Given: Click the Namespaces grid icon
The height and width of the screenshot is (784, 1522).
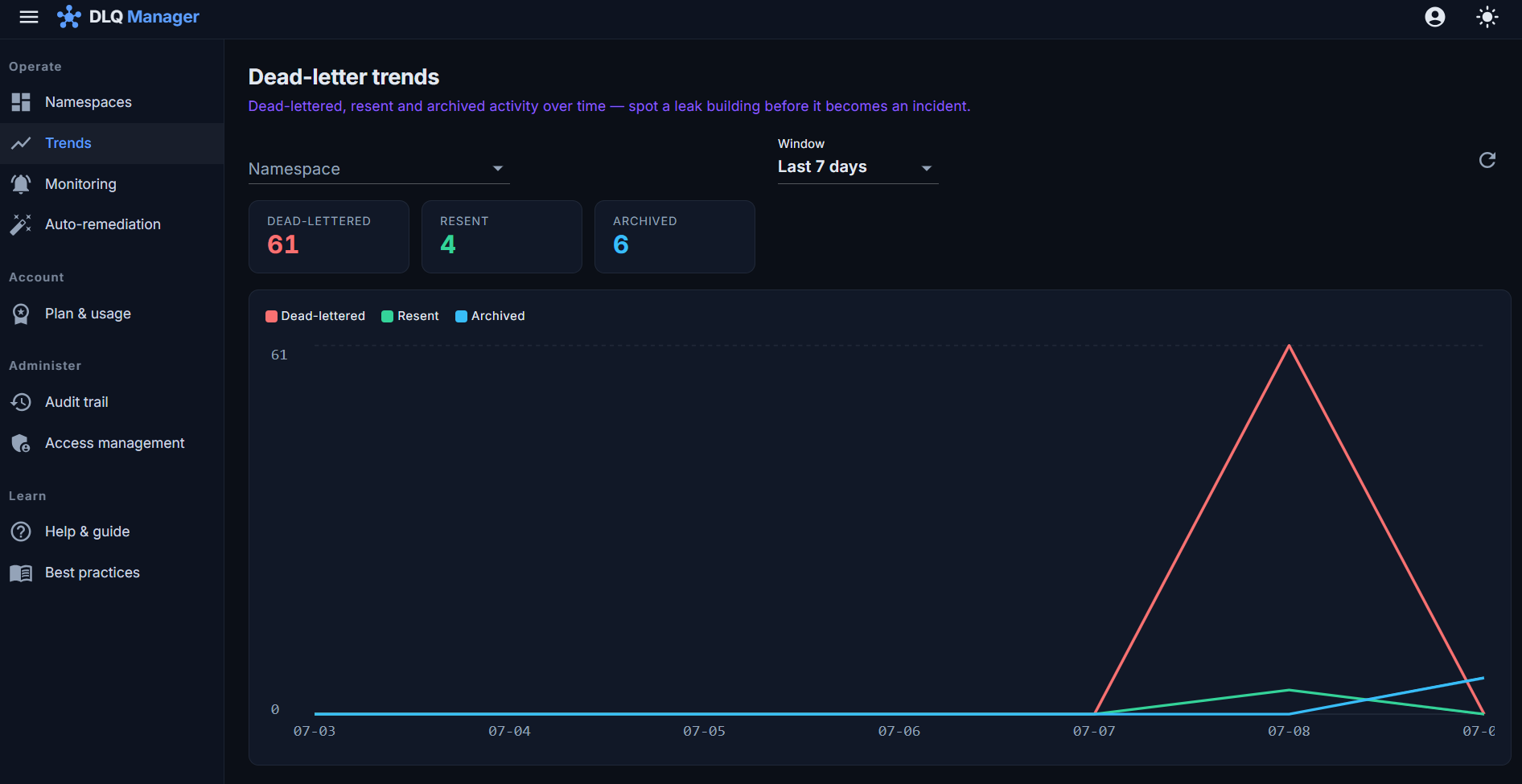Looking at the screenshot, I should [21, 102].
